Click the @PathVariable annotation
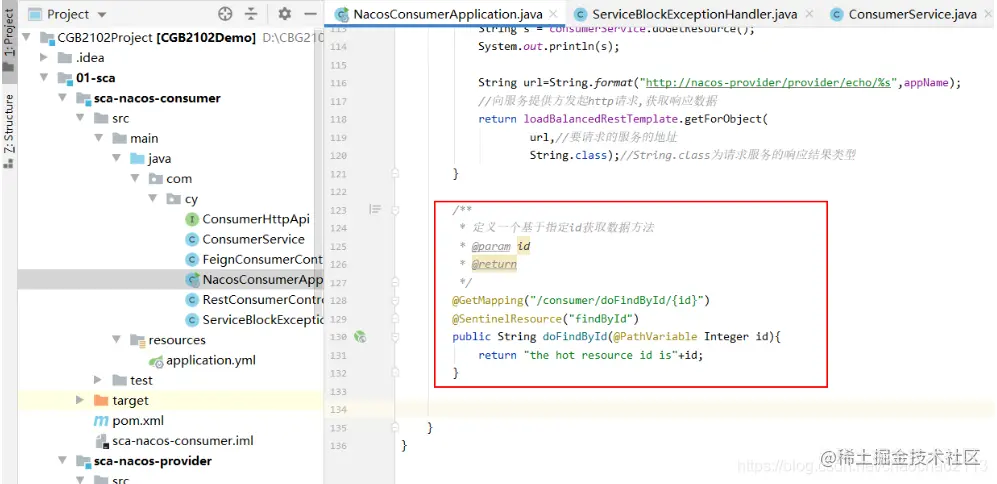 656,336
